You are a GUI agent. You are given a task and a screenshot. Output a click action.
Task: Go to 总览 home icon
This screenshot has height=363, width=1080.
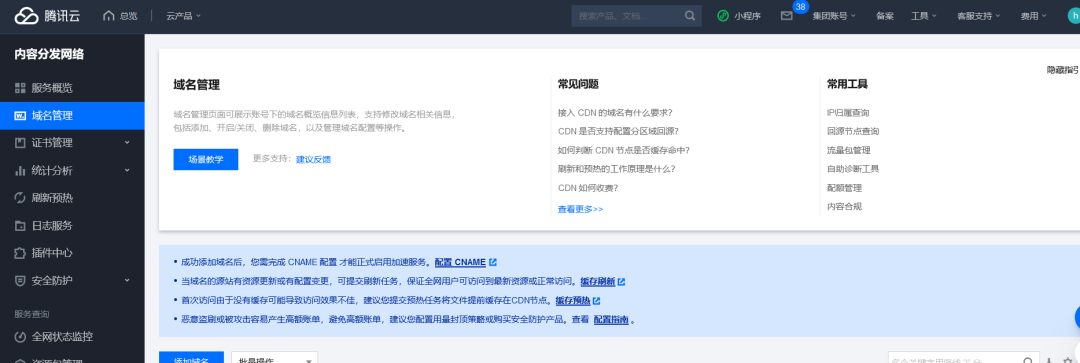coord(120,16)
